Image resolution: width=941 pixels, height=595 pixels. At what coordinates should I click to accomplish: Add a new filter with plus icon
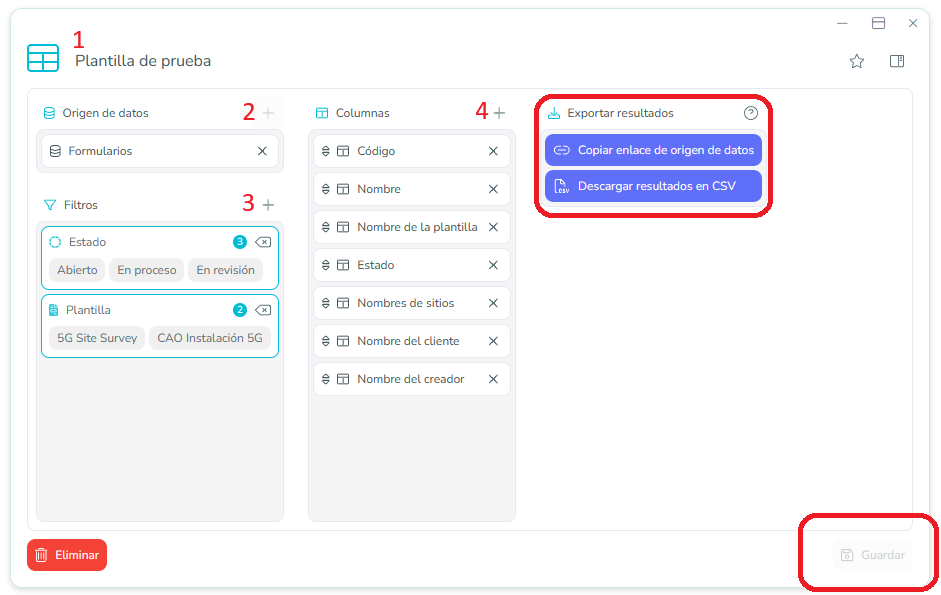(268, 205)
